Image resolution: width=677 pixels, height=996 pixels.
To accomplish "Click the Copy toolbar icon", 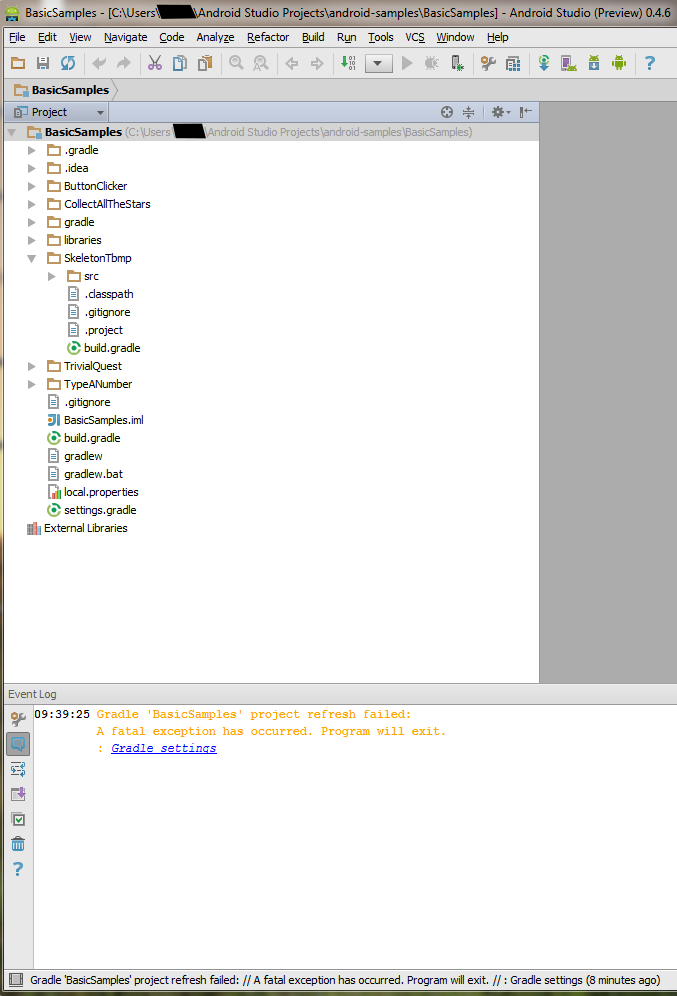I will pyautogui.click(x=180, y=63).
